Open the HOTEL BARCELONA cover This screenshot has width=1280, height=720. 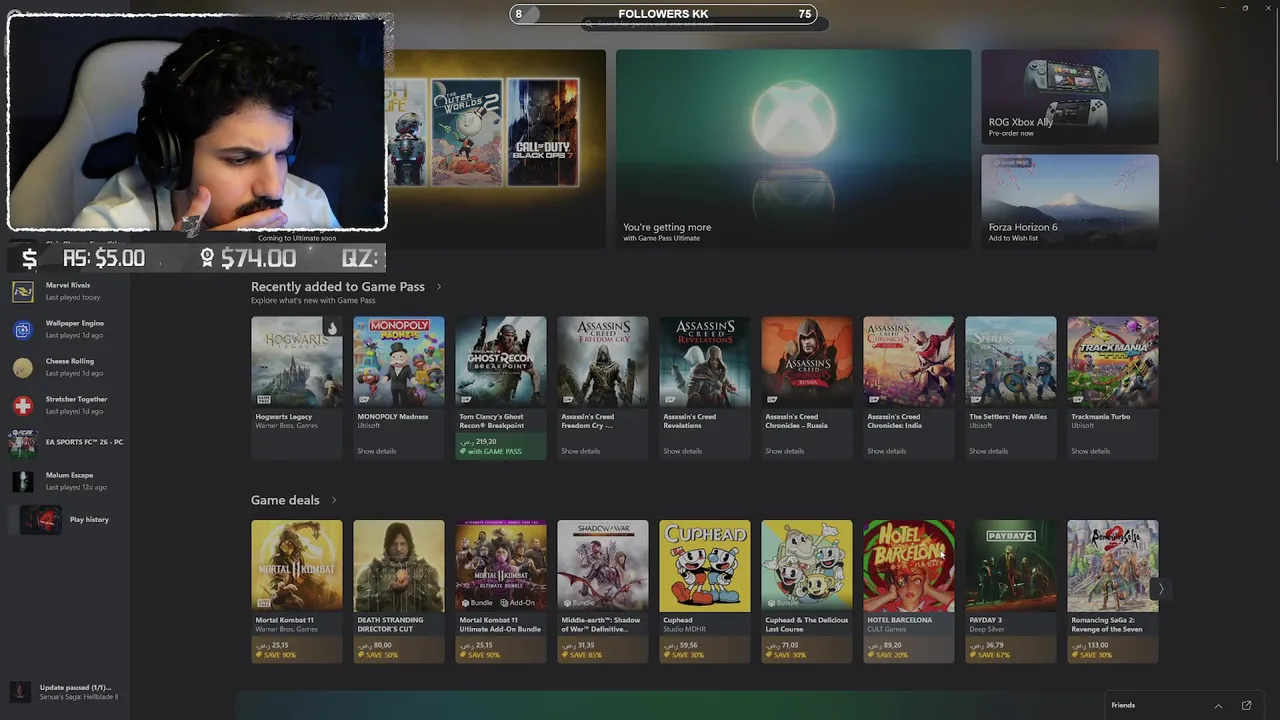(909, 565)
